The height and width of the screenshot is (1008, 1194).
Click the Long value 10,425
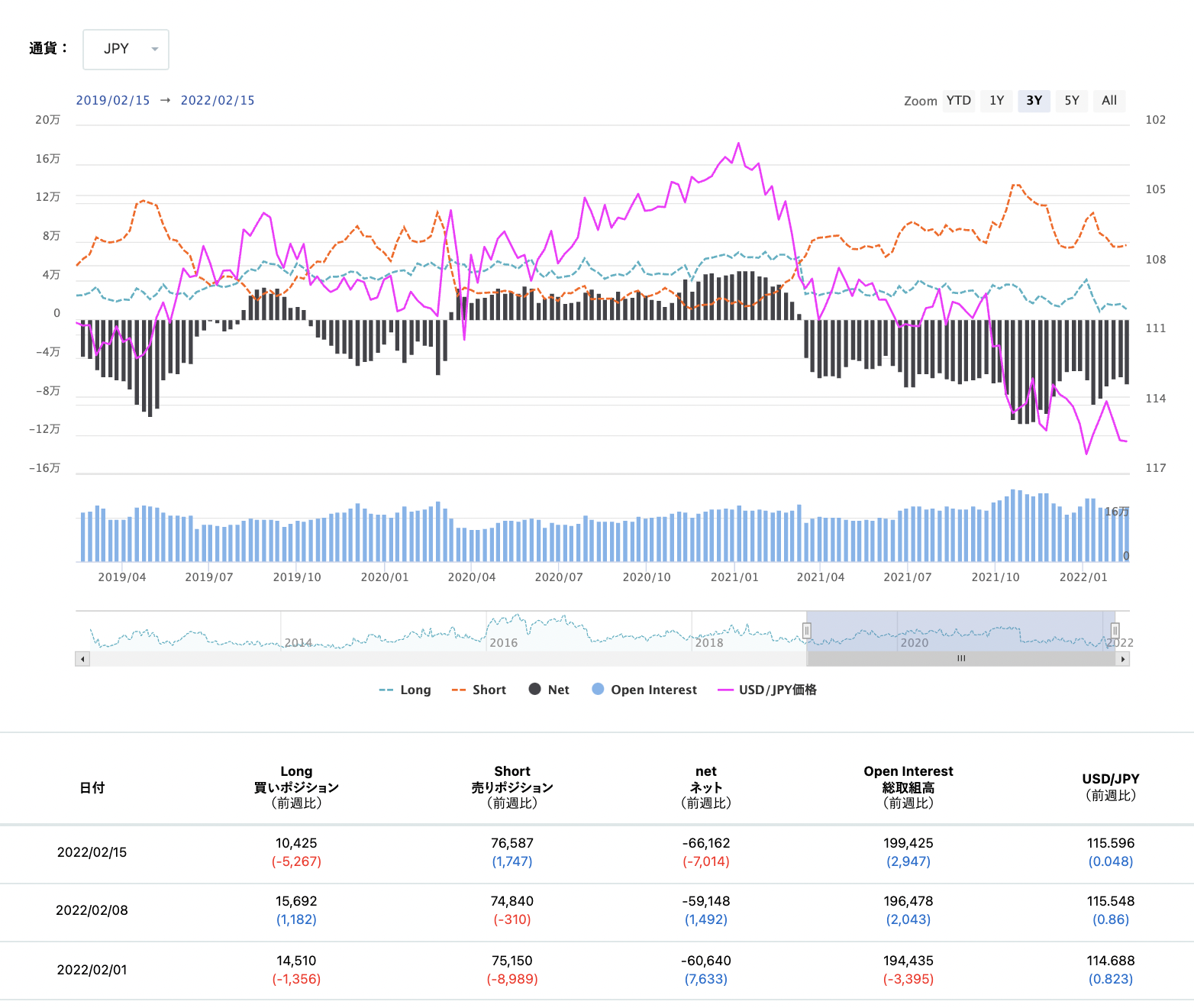(x=296, y=843)
